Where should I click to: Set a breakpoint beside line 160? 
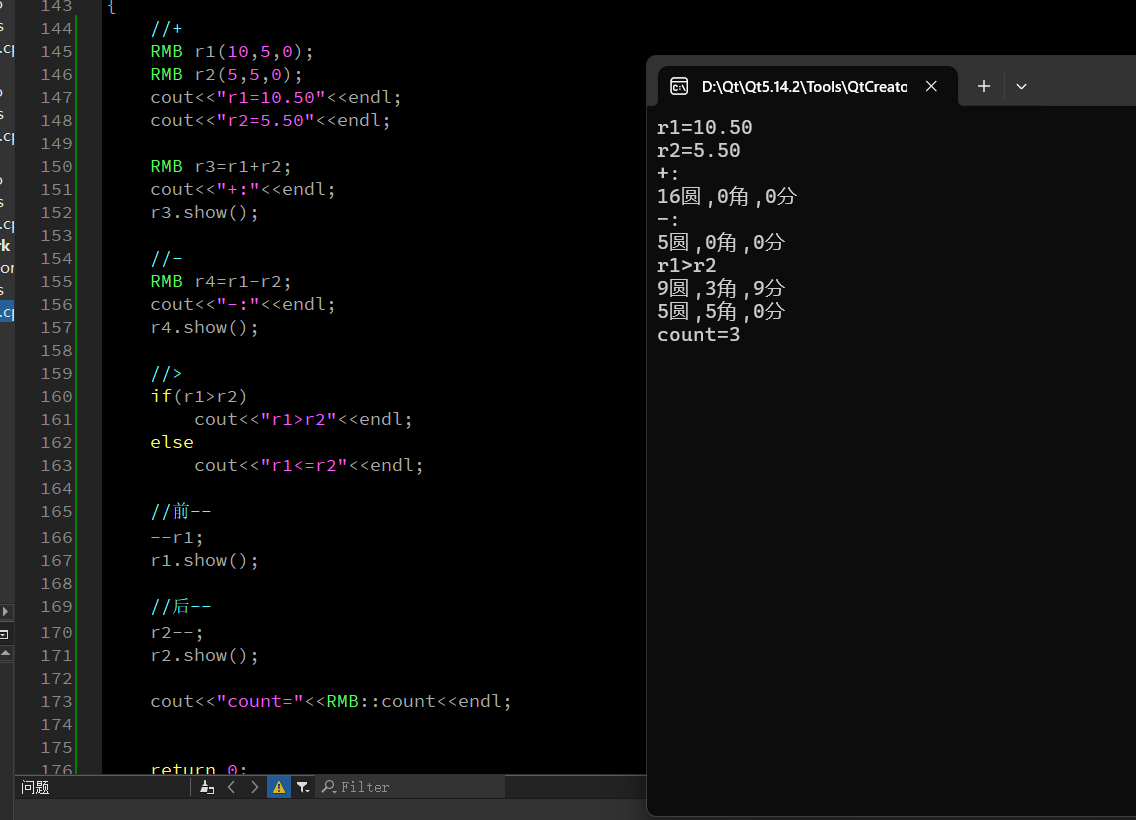click(30, 396)
